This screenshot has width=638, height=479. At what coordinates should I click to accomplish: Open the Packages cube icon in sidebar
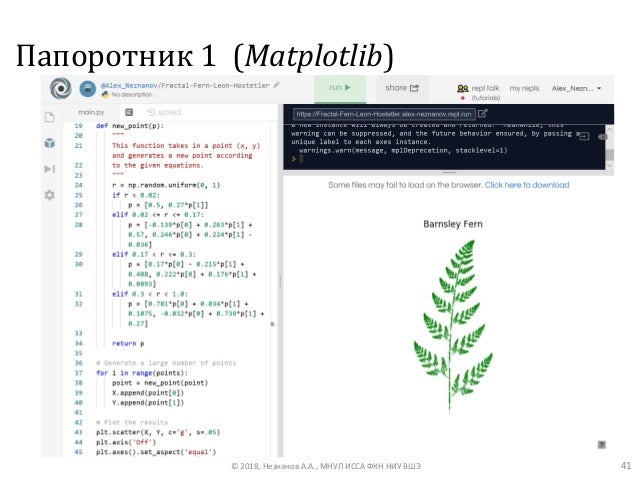tap(50, 143)
